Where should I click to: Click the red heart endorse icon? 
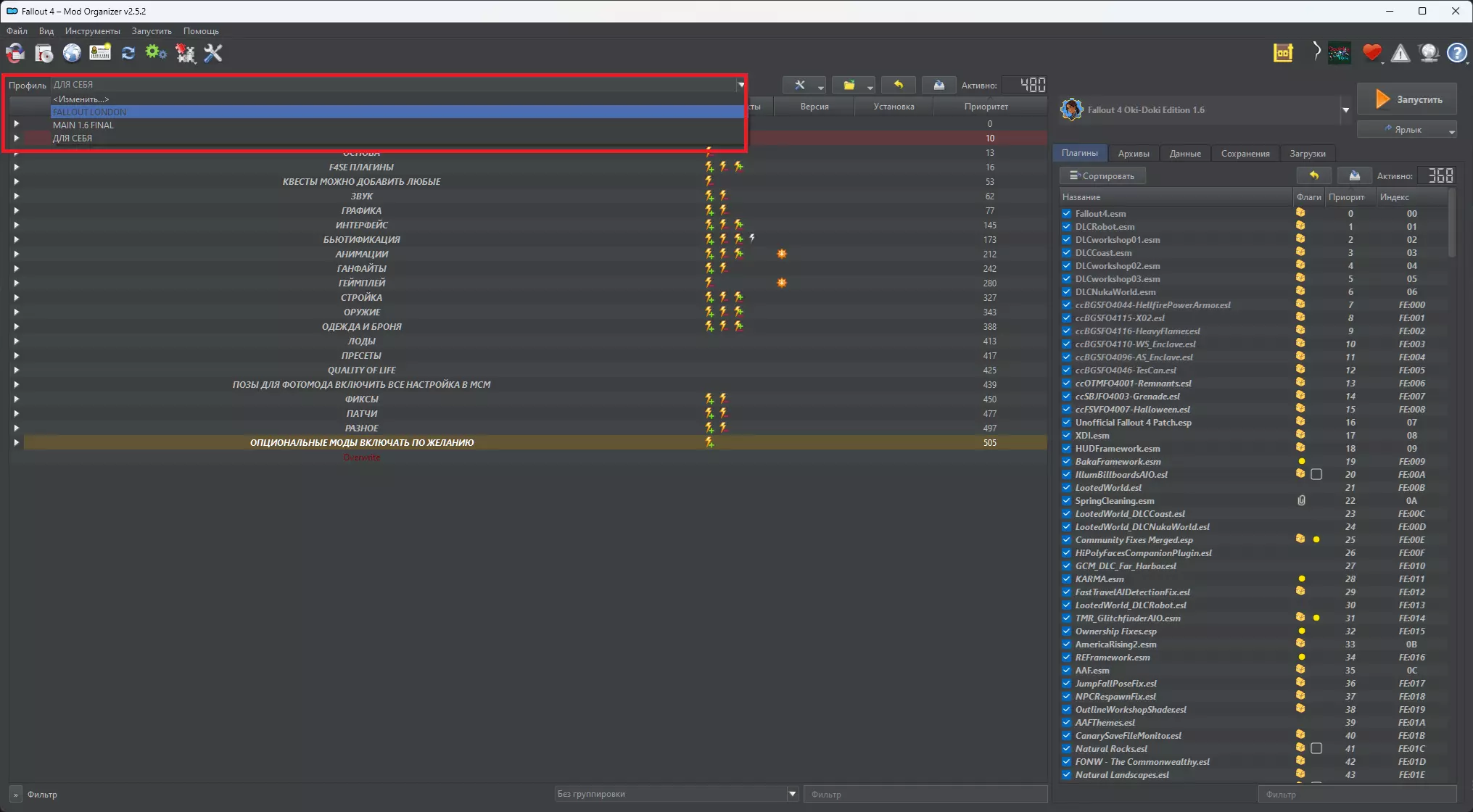(1371, 53)
